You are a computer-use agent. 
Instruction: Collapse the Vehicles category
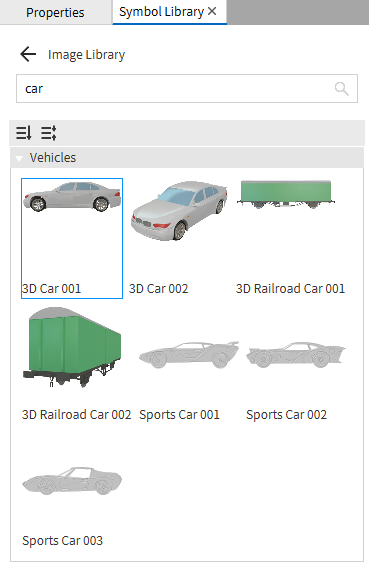point(19,158)
